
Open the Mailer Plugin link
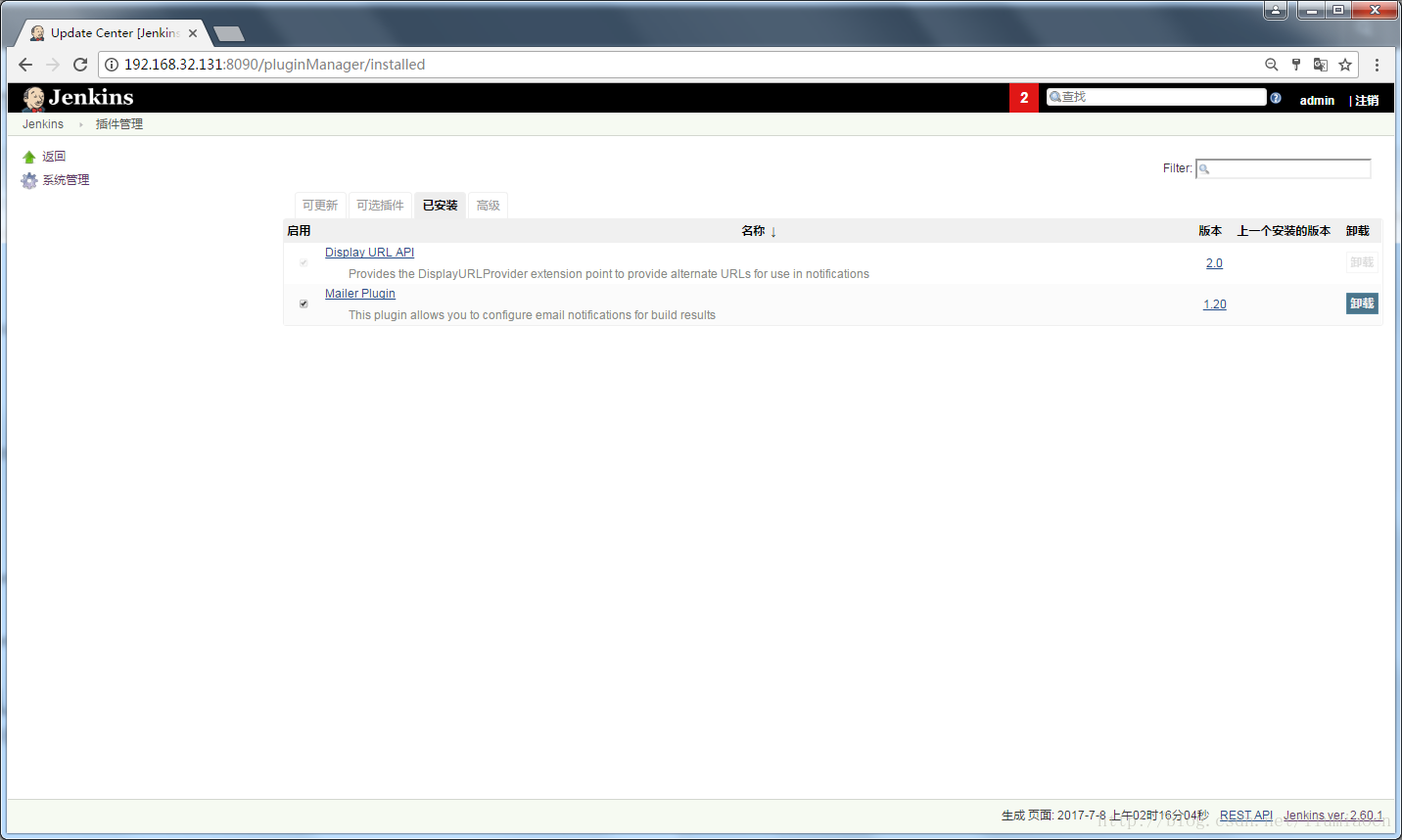click(360, 294)
